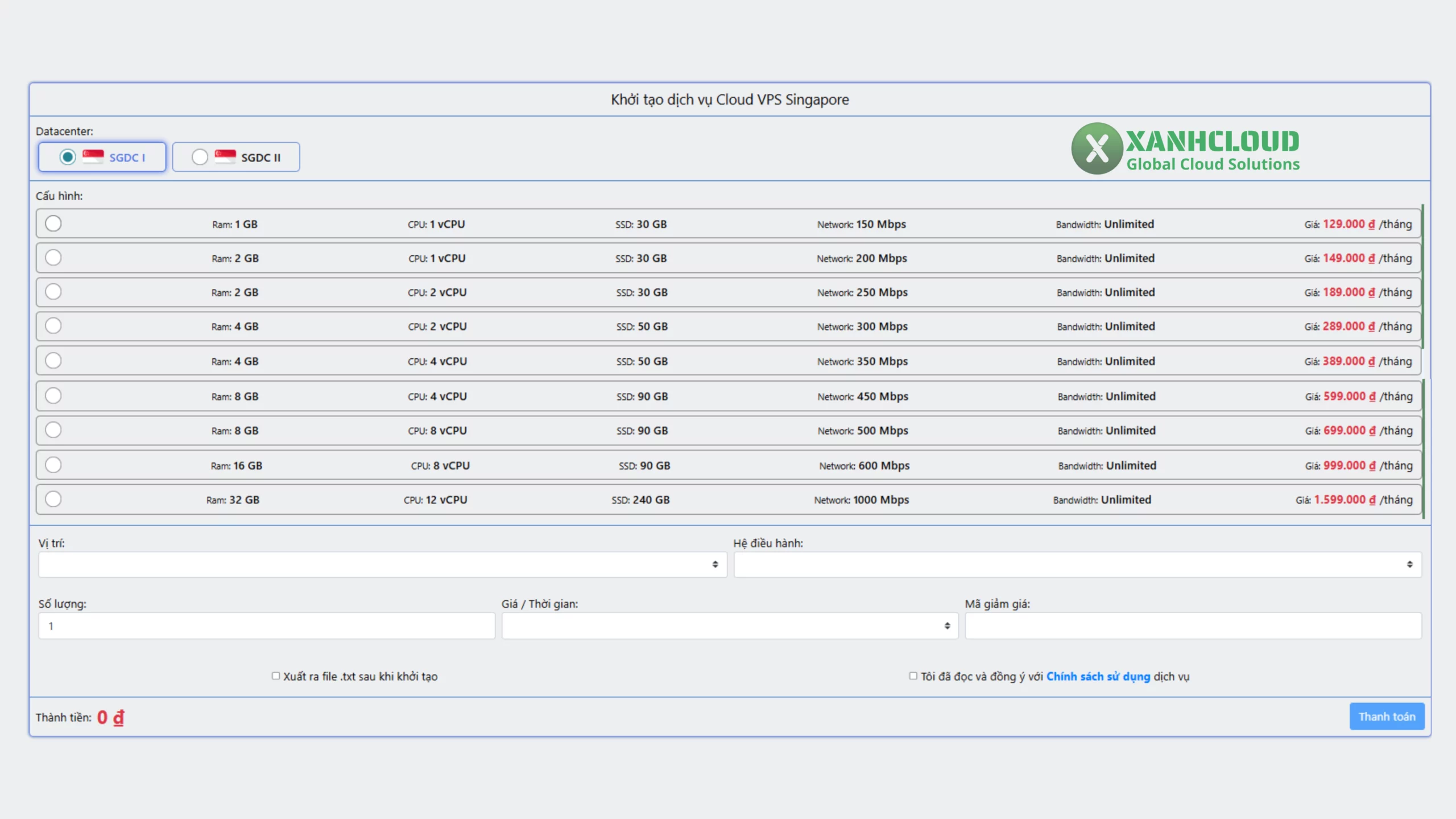Viewport: 1456px width, 819px height.
Task: Check the usage policy agreement box
Action: (913, 676)
